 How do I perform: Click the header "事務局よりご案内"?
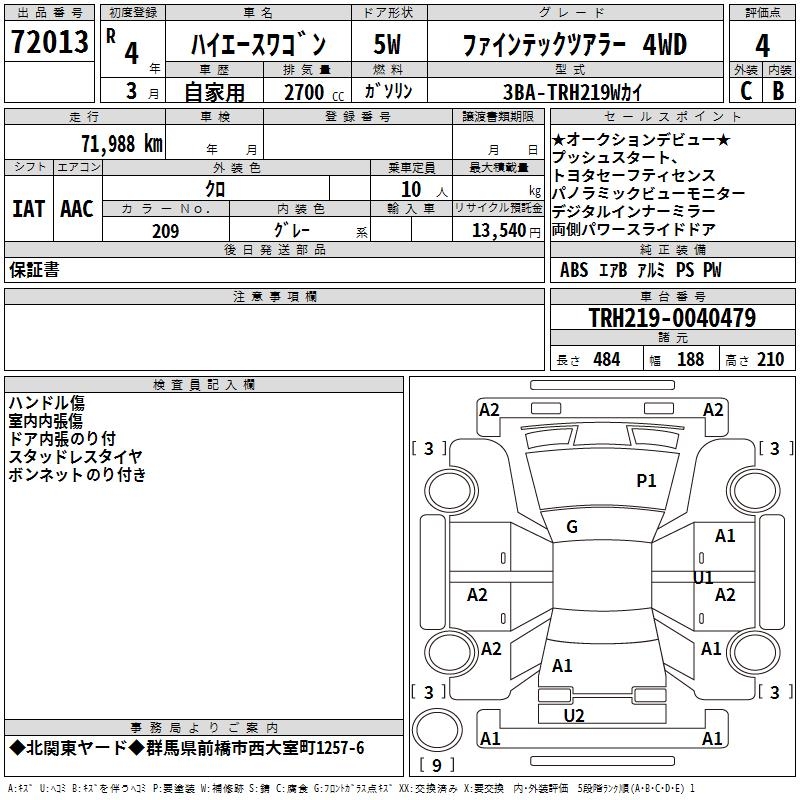(x=204, y=728)
